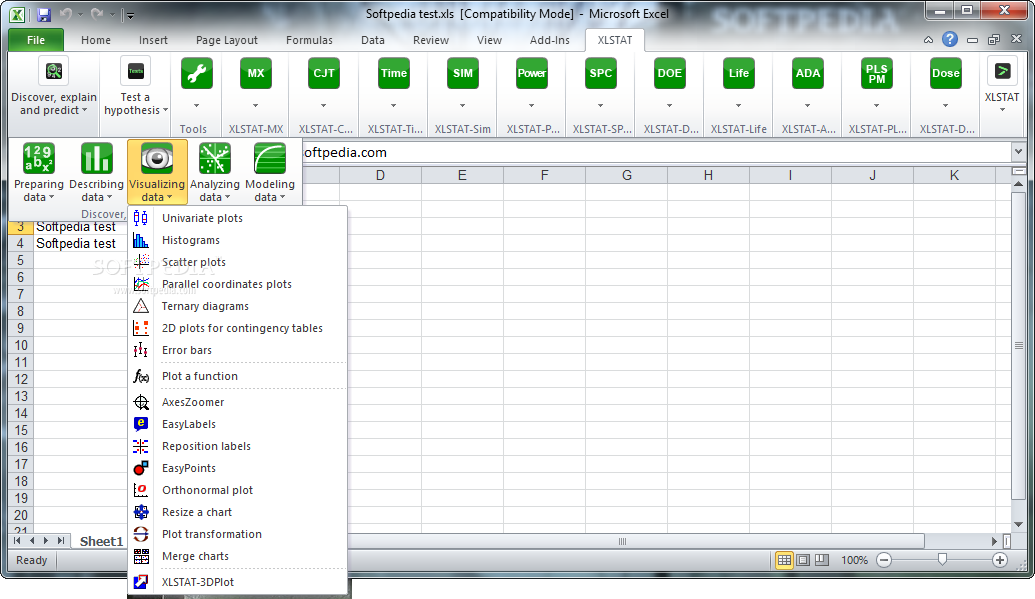
Task: Choose Resize a chart
Action: coord(237,512)
